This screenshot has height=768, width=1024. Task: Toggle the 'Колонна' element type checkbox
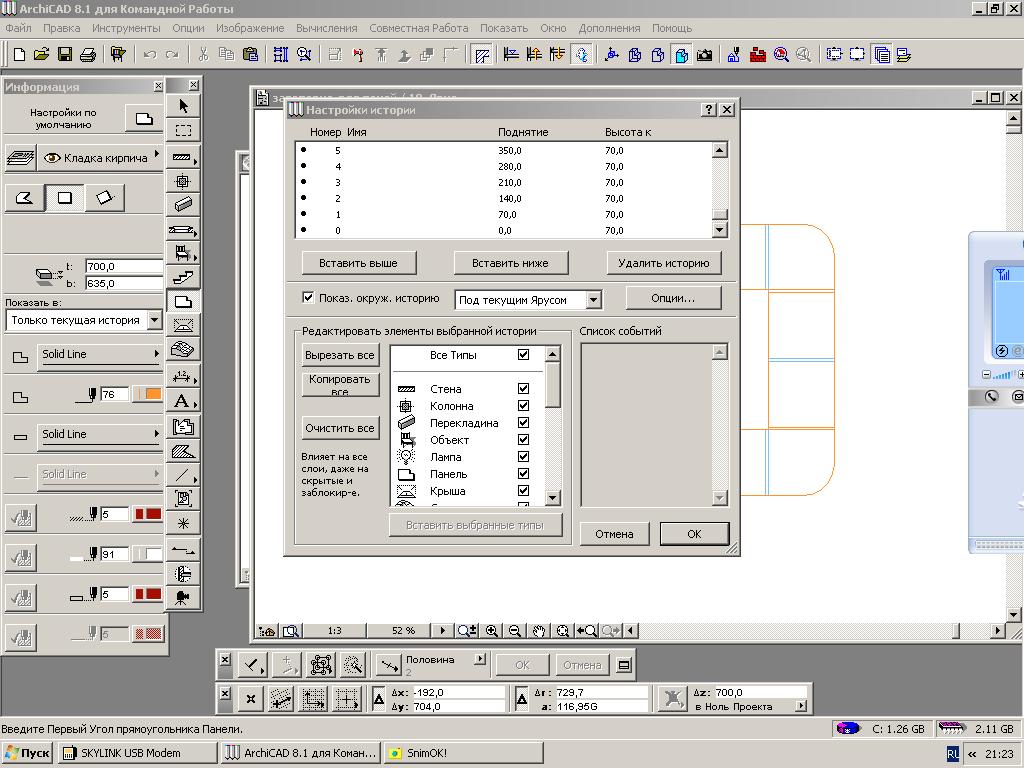coord(523,406)
